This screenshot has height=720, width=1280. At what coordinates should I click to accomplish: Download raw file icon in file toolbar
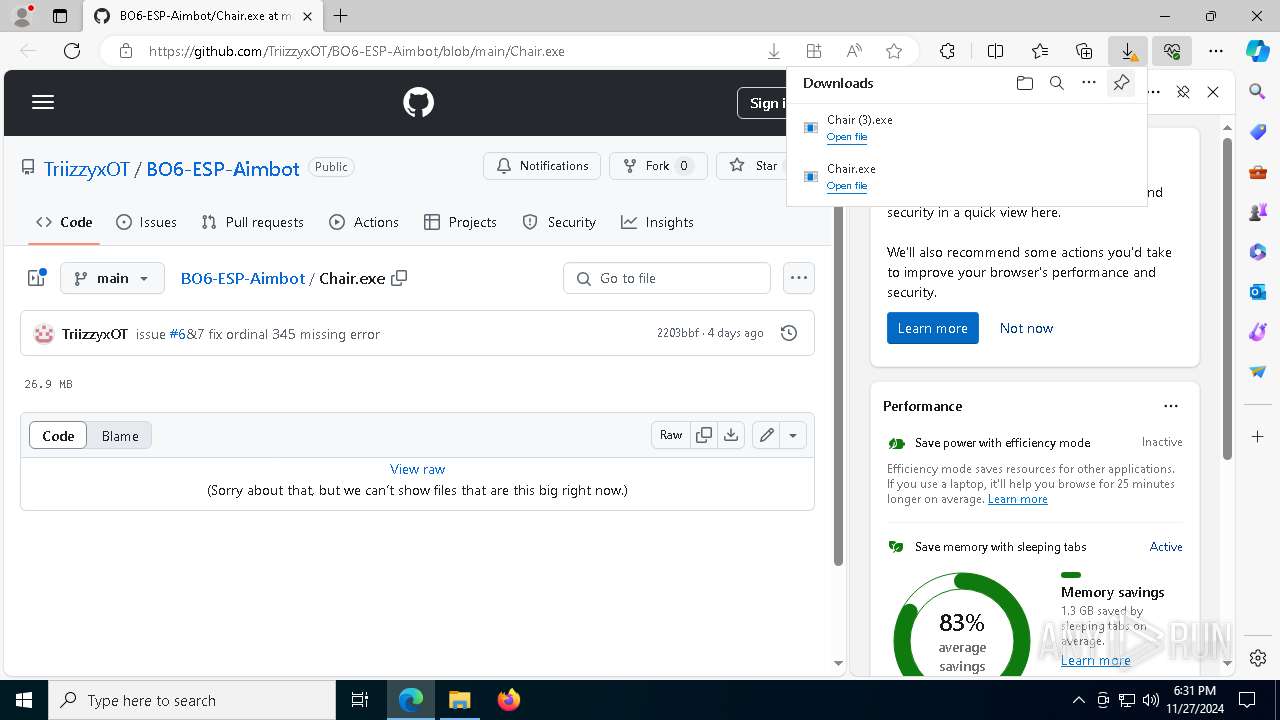click(x=731, y=435)
